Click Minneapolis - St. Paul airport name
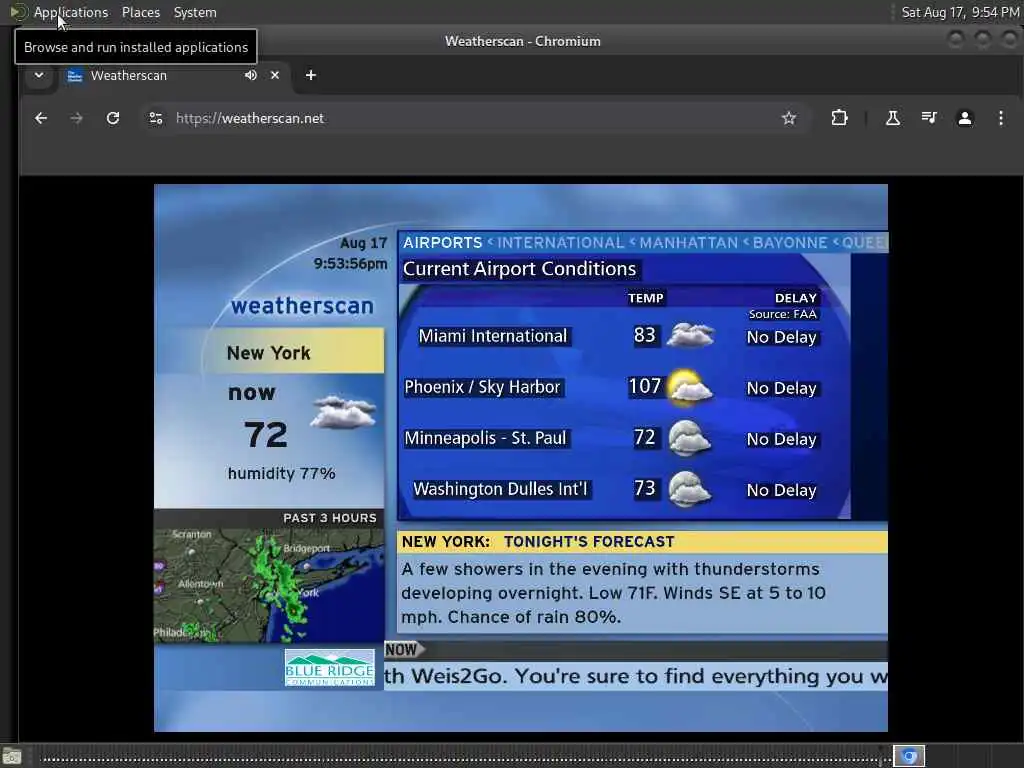The image size is (1024, 768). click(x=485, y=438)
